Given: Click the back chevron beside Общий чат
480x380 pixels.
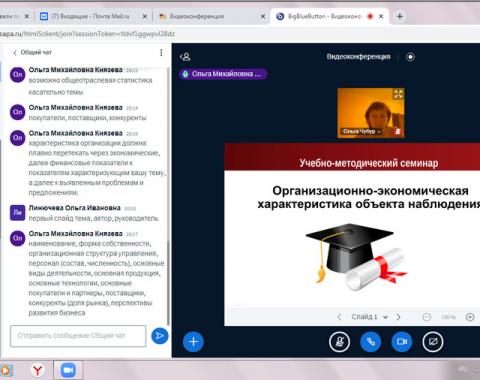Looking at the screenshot, I should click(15, 53).
